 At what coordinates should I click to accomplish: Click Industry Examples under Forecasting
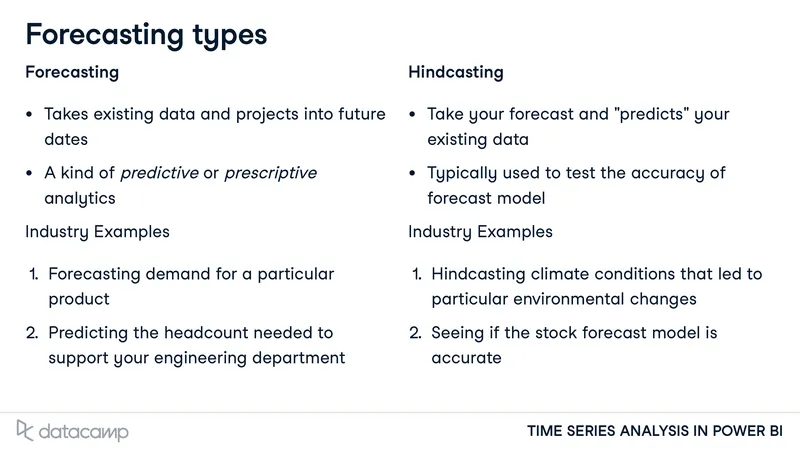[97, 232]
